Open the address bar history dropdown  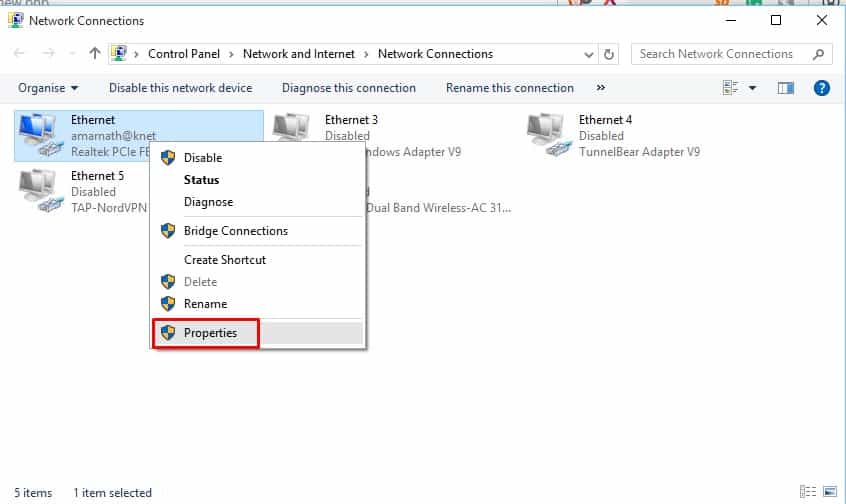click(589, 55)
